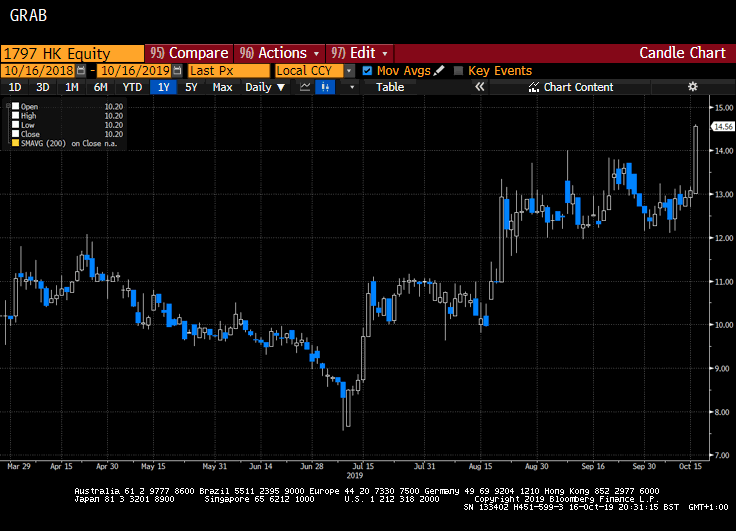Select the YTD time range tab
736x531 pixels.
click(x=132, y=87)
